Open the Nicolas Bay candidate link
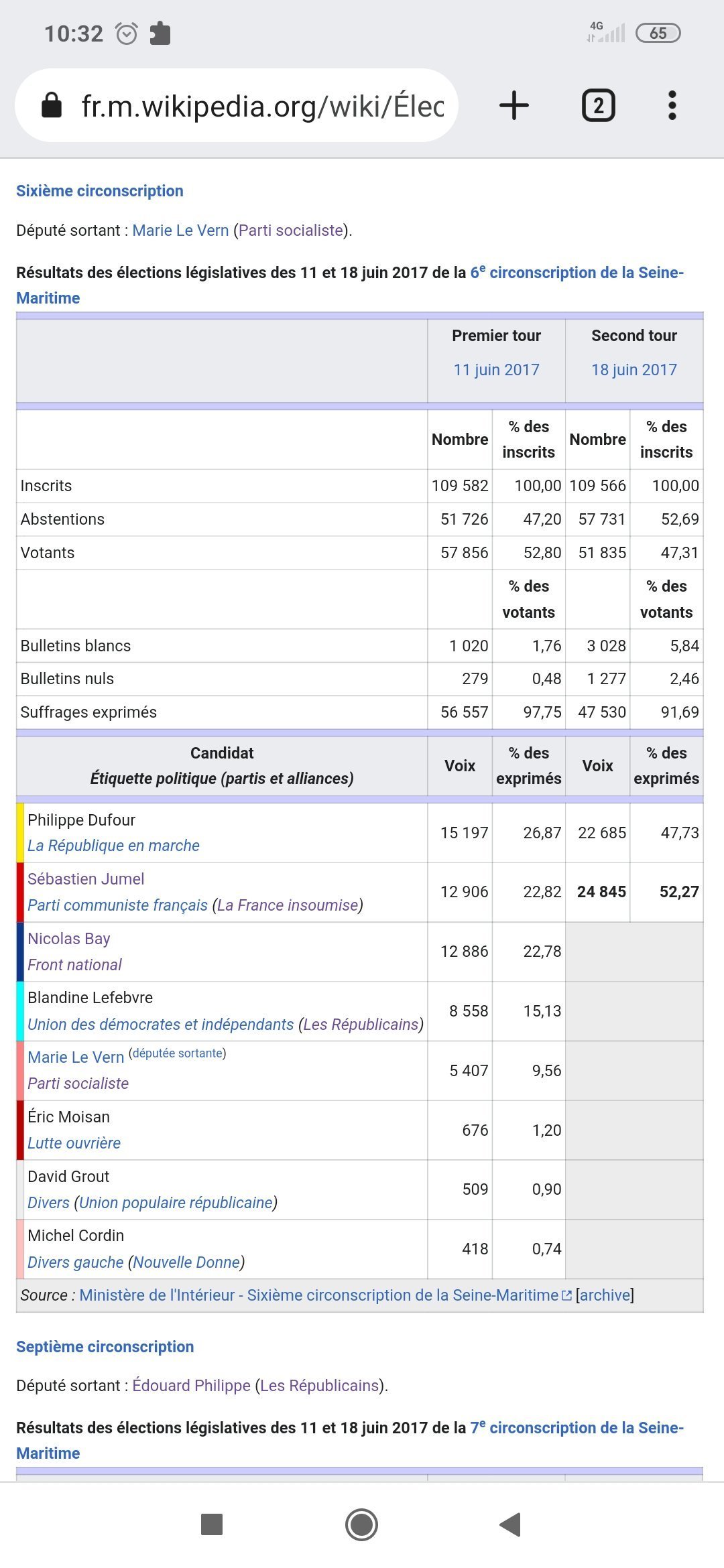 pos(68,939)
